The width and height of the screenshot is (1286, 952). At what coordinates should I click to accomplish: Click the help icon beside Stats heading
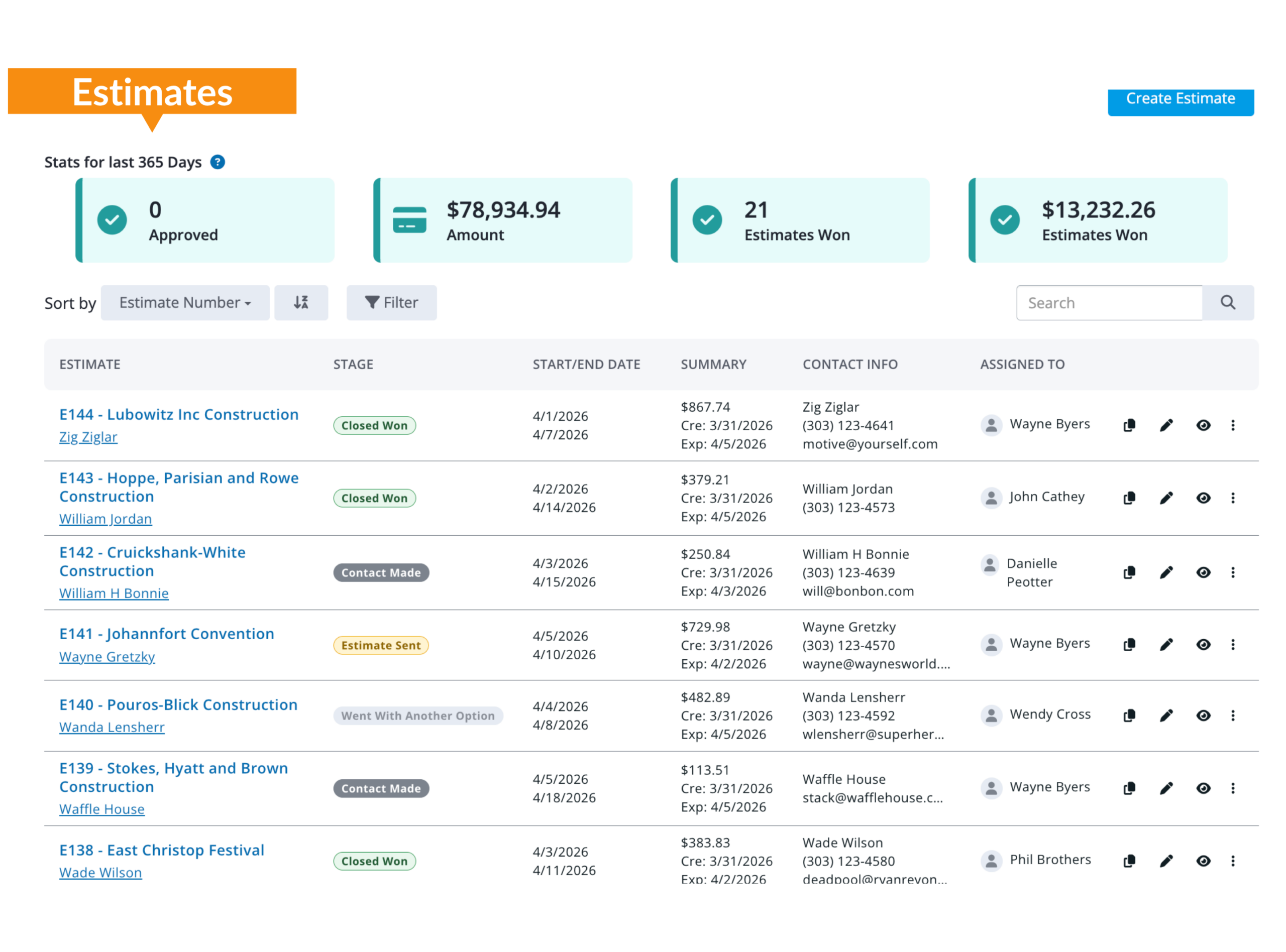coord(218,163)
